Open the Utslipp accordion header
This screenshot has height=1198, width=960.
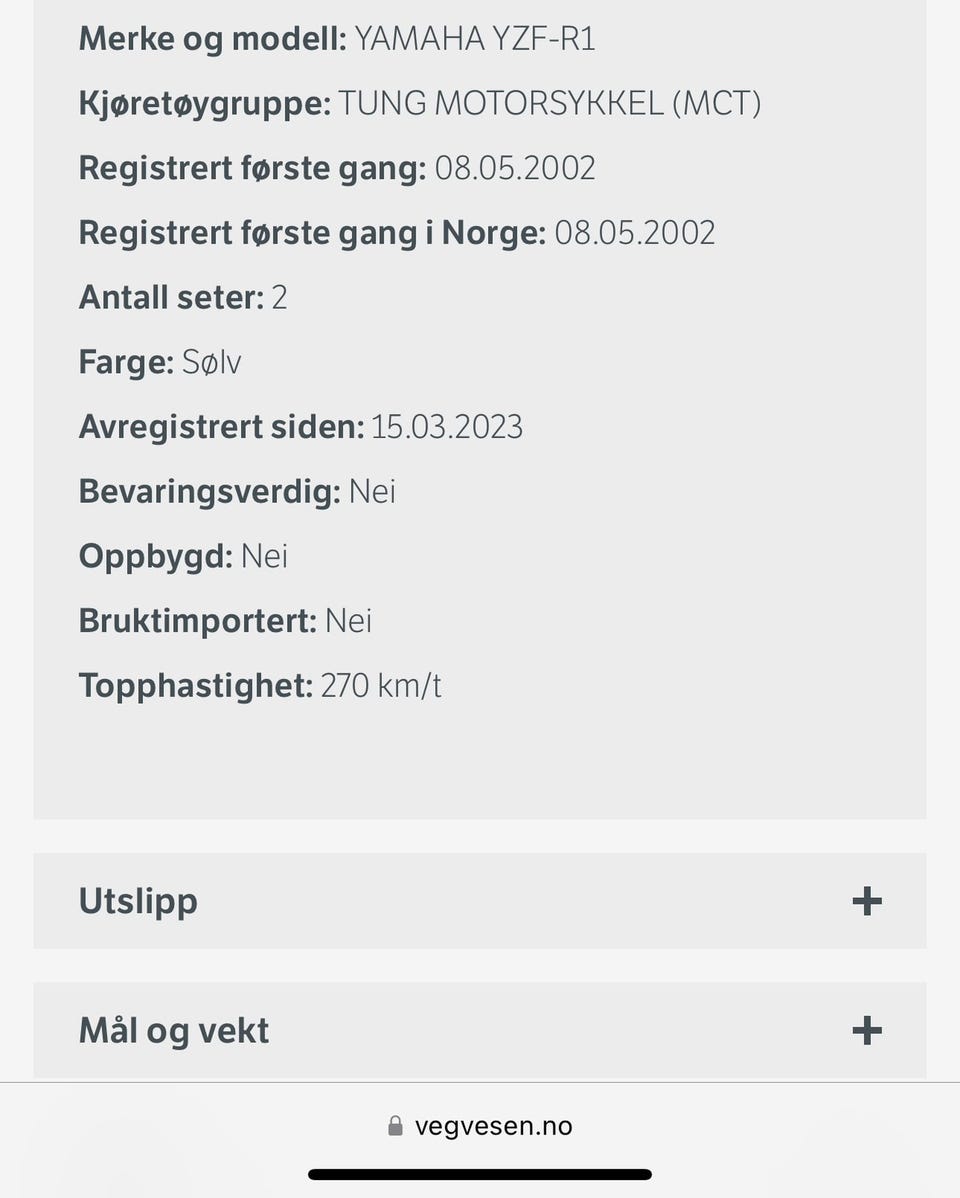pyautogui.click(x=138, y=901)
